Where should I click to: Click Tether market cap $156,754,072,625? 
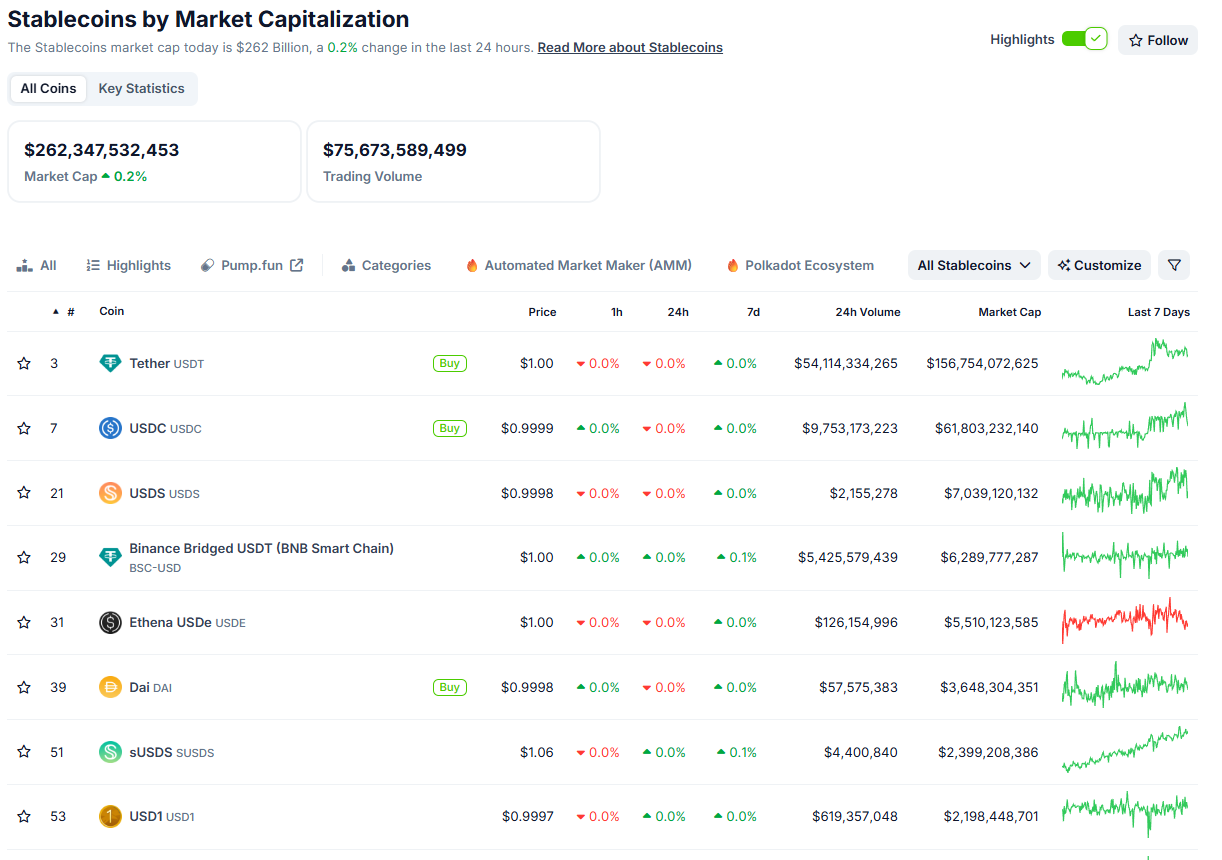click(x=982, y=363)
